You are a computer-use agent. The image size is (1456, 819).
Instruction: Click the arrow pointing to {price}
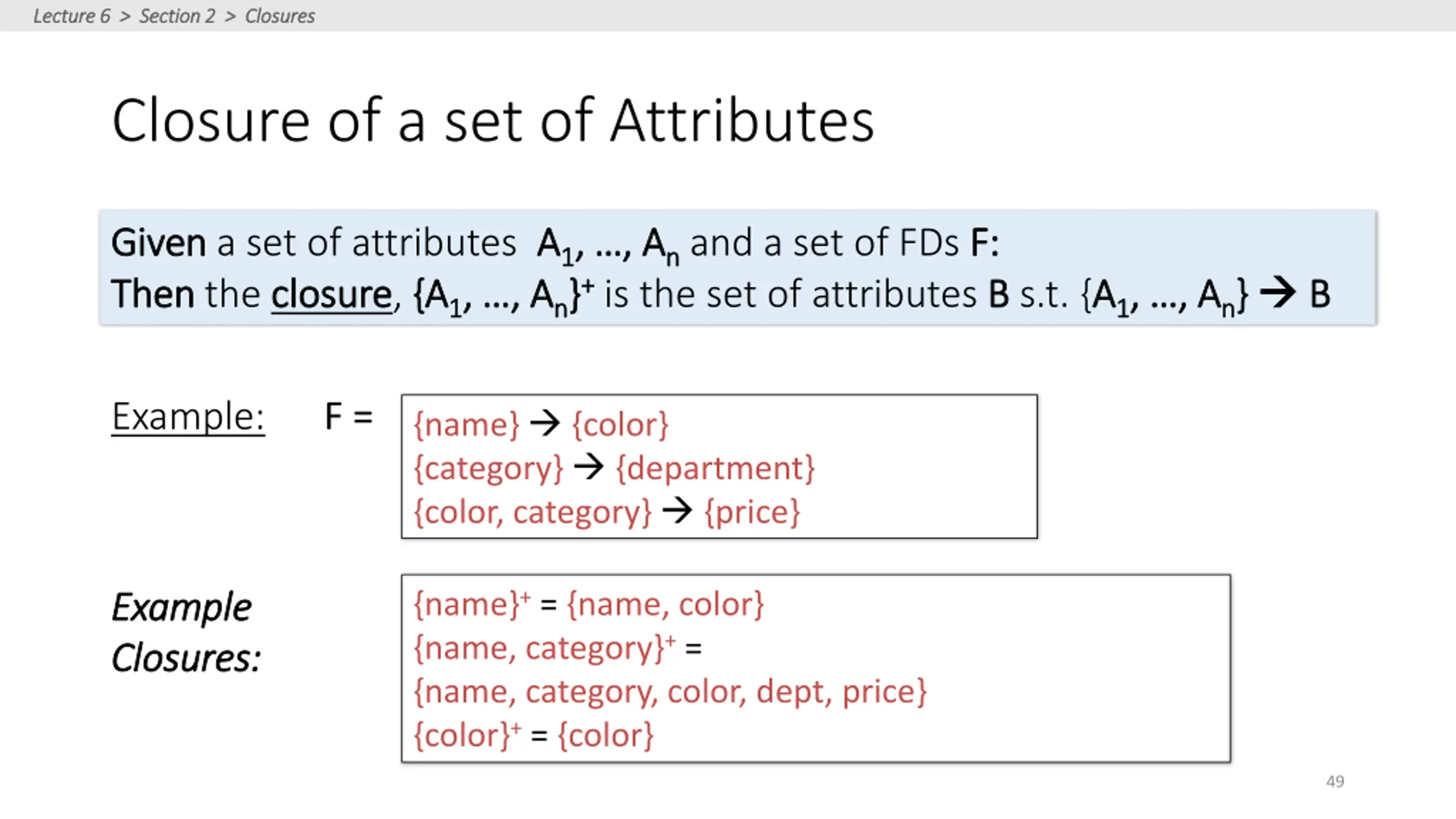[677, 511]
